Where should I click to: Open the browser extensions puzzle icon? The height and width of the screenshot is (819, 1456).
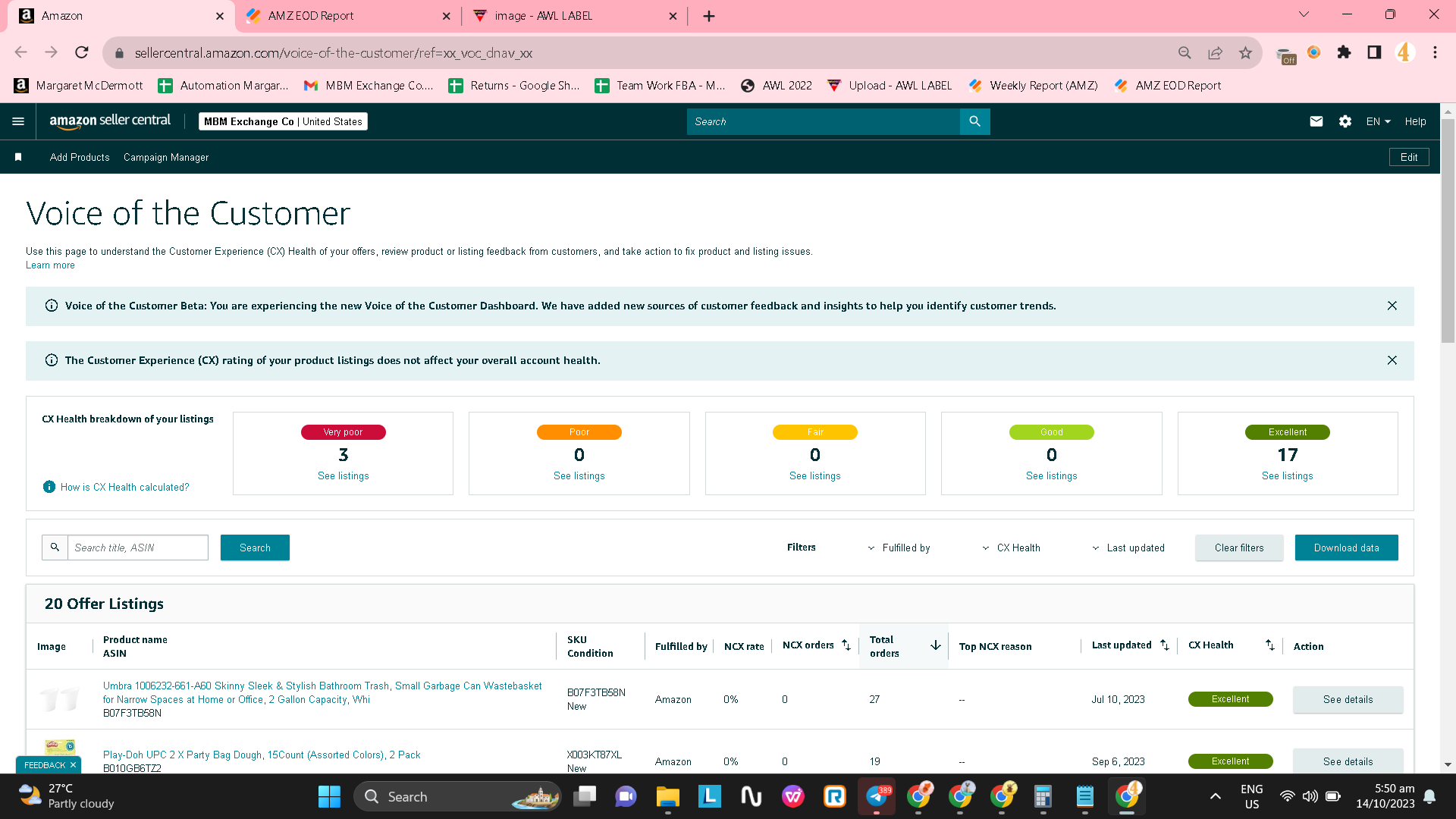click(1344, 52)
